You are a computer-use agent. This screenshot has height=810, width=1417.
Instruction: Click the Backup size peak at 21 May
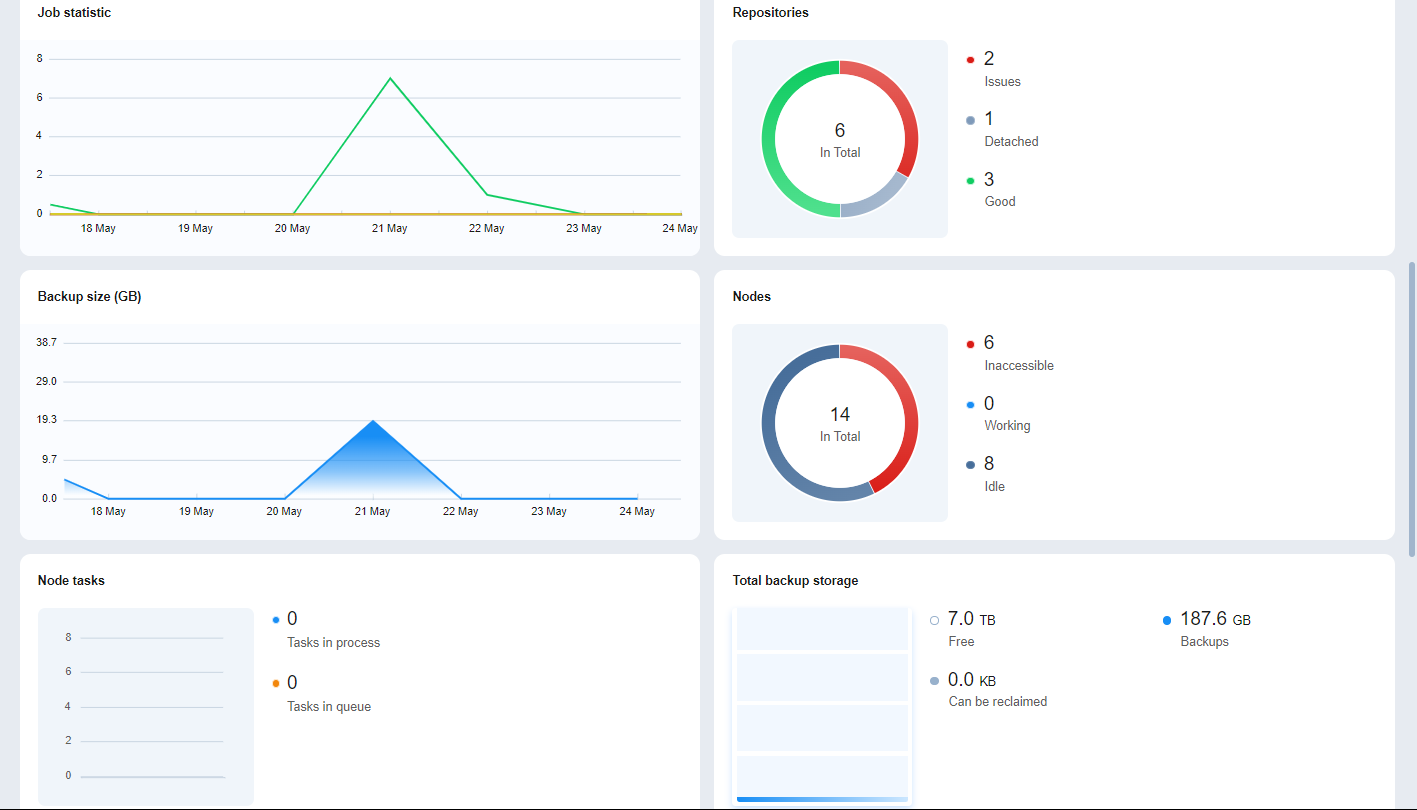coord(373,421)
